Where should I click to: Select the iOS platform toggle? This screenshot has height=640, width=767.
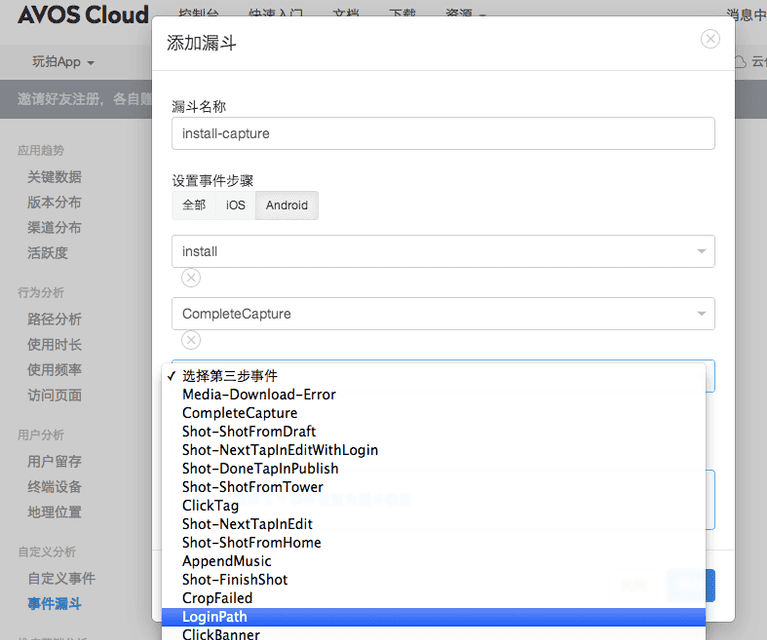pos(235,205)
